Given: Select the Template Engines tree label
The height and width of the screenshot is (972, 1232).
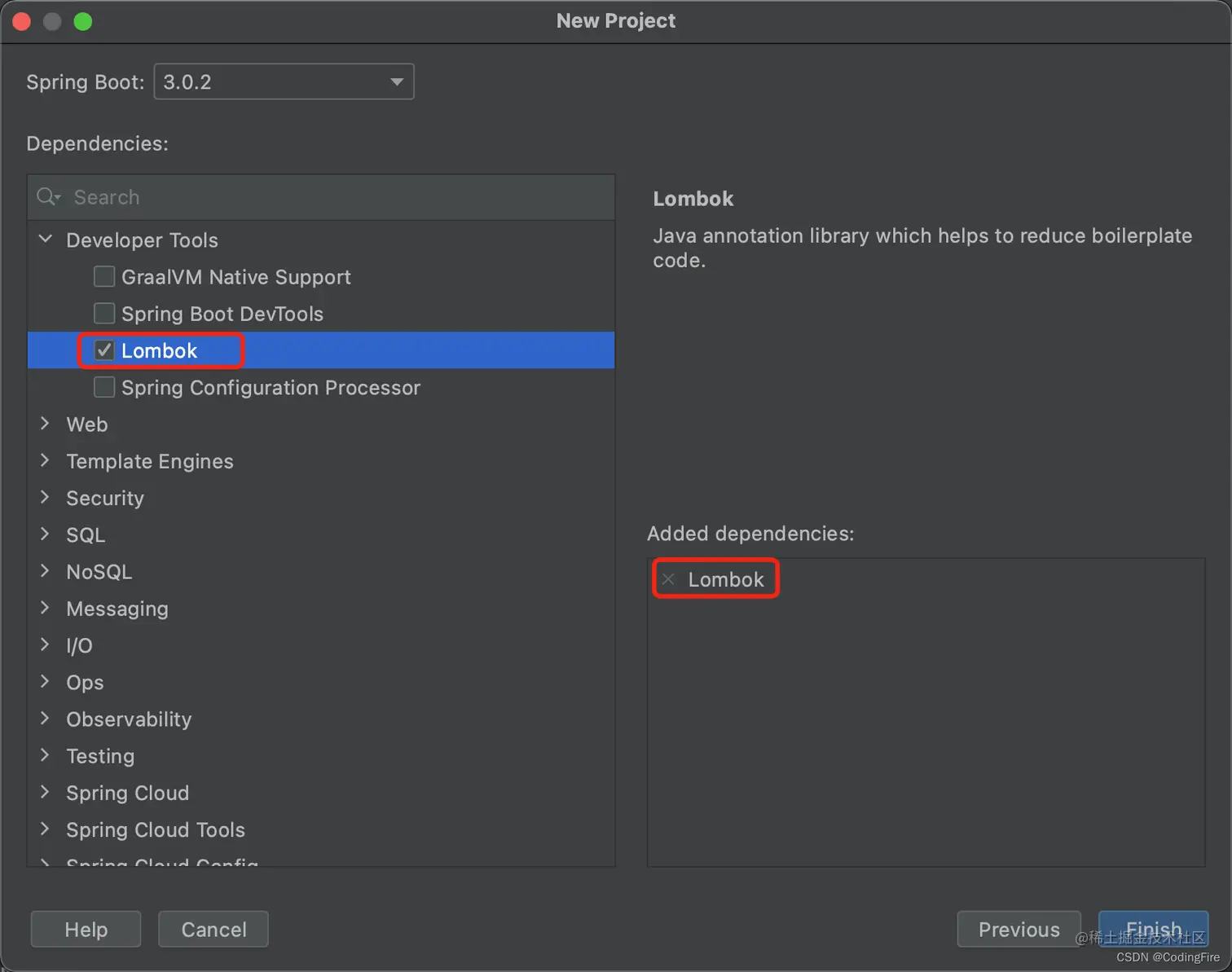Looking at the screenshot, I should coord(149,461).
